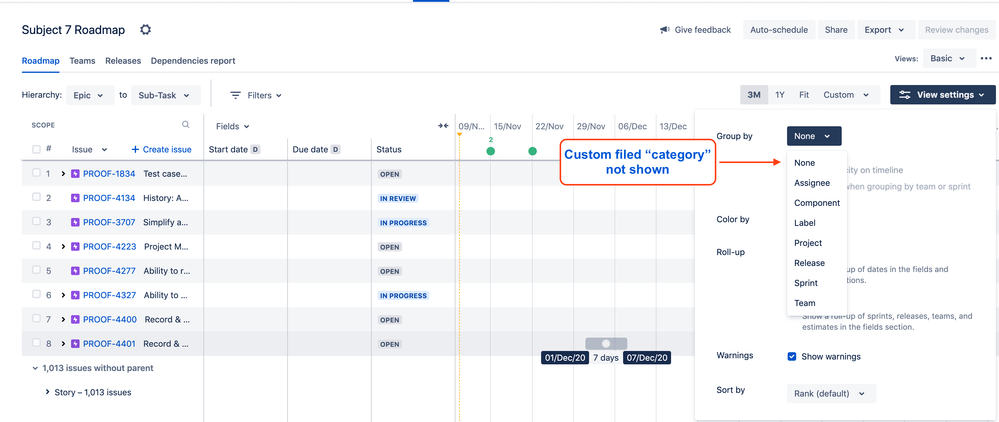Choose Label in Group by list
Viewport: 999px width, 422px height.
[x=817, y=223]
